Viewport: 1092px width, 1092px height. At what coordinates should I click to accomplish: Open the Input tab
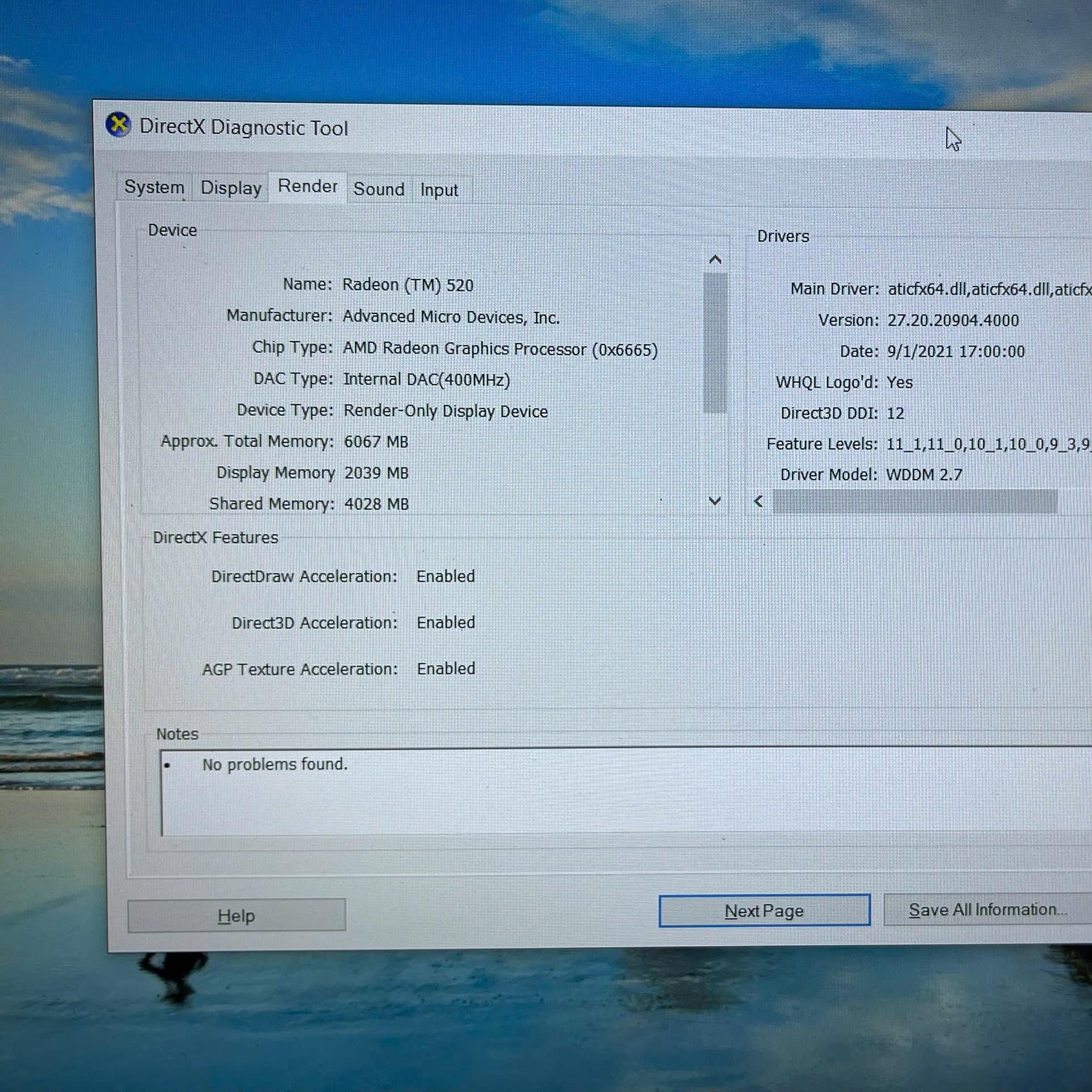tap(439, 190)
